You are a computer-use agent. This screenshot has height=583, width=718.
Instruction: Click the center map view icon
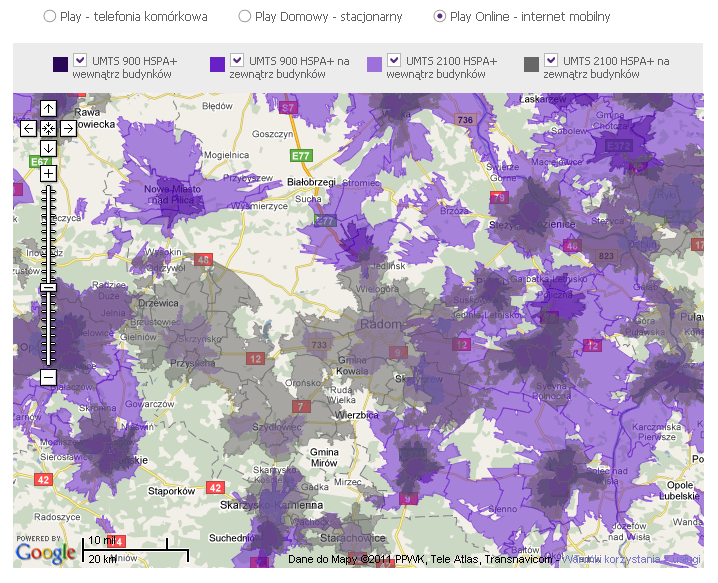pyautogui.click(x=48, y=128)
